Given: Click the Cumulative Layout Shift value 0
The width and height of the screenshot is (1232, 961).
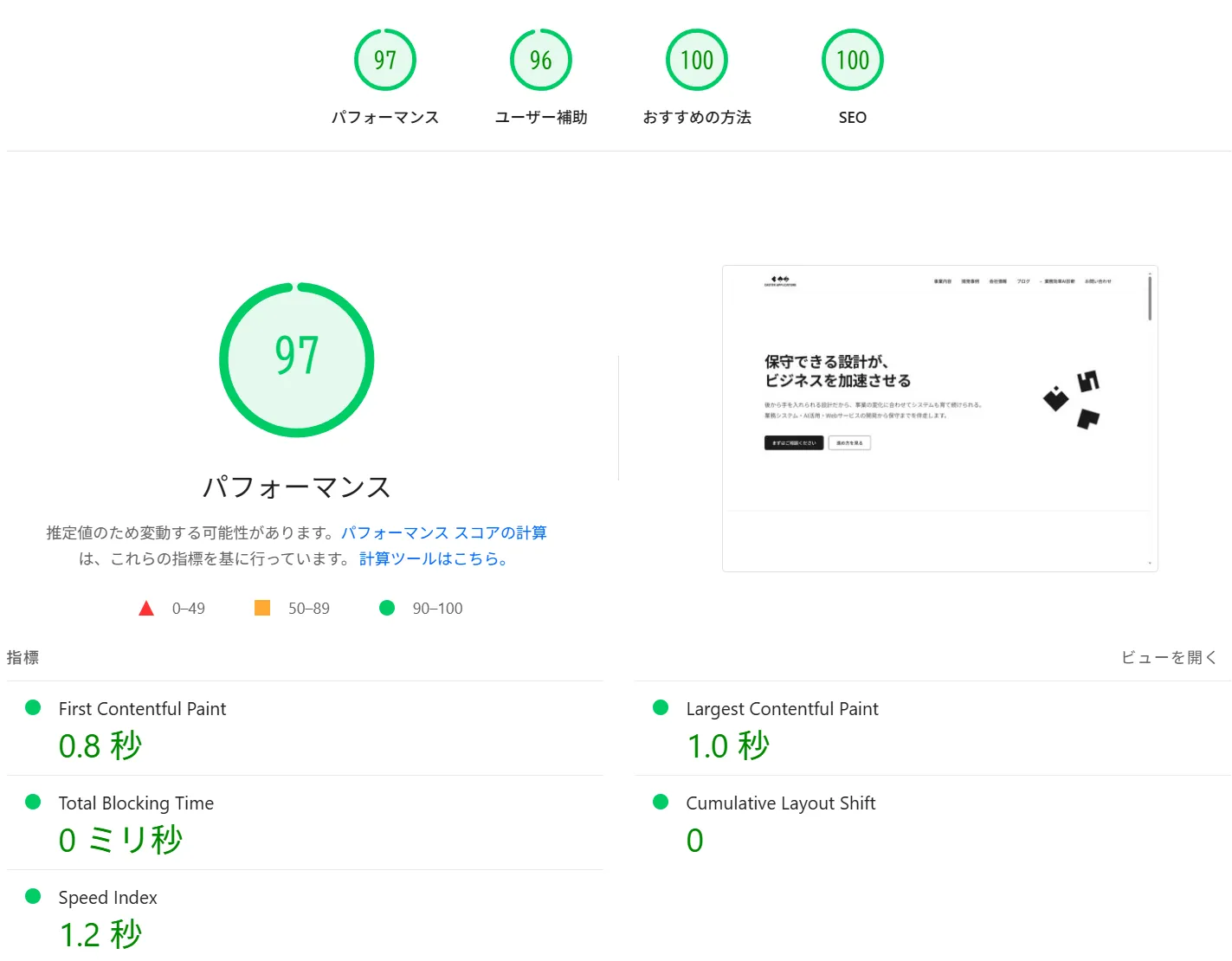Looking at the screenshot, I should [x=694, y=840].
